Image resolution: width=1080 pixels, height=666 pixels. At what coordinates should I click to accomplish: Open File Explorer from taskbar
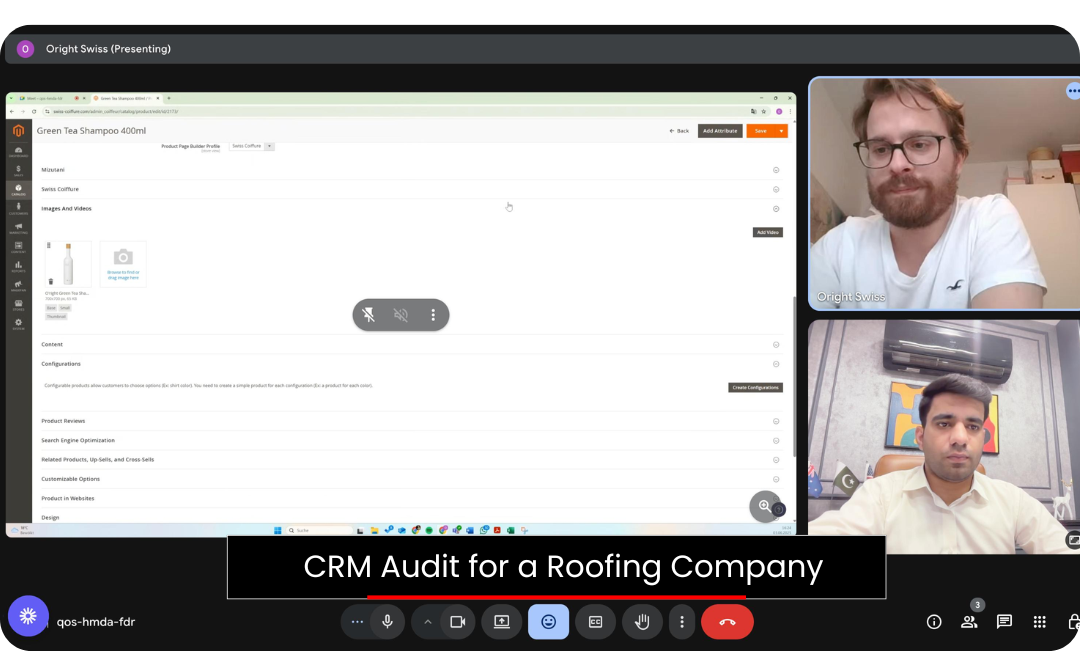coord(374,530)
